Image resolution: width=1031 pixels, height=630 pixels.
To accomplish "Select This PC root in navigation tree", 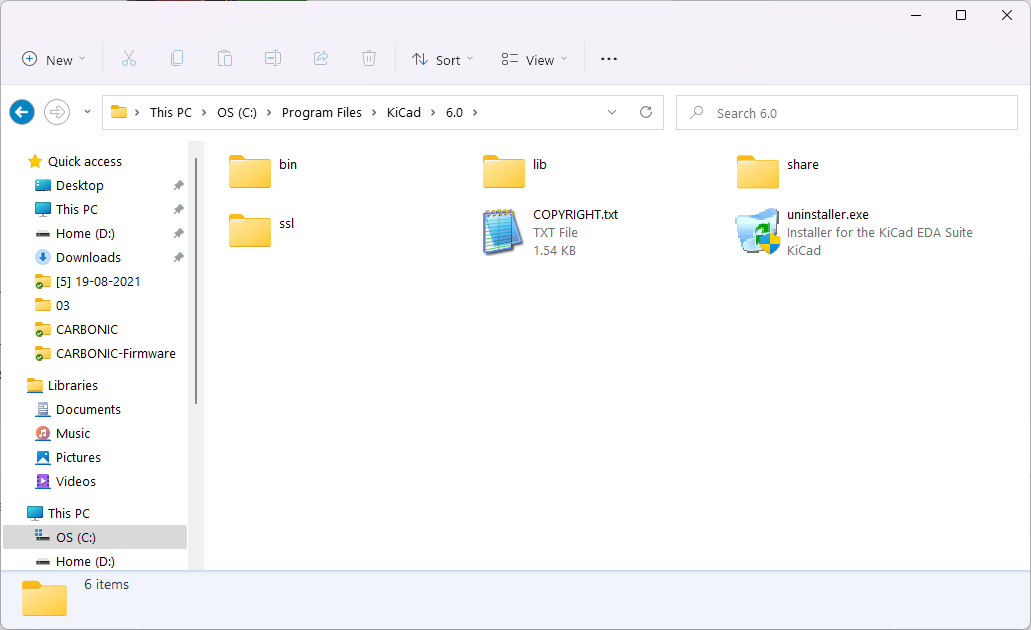I will [68, 513].
